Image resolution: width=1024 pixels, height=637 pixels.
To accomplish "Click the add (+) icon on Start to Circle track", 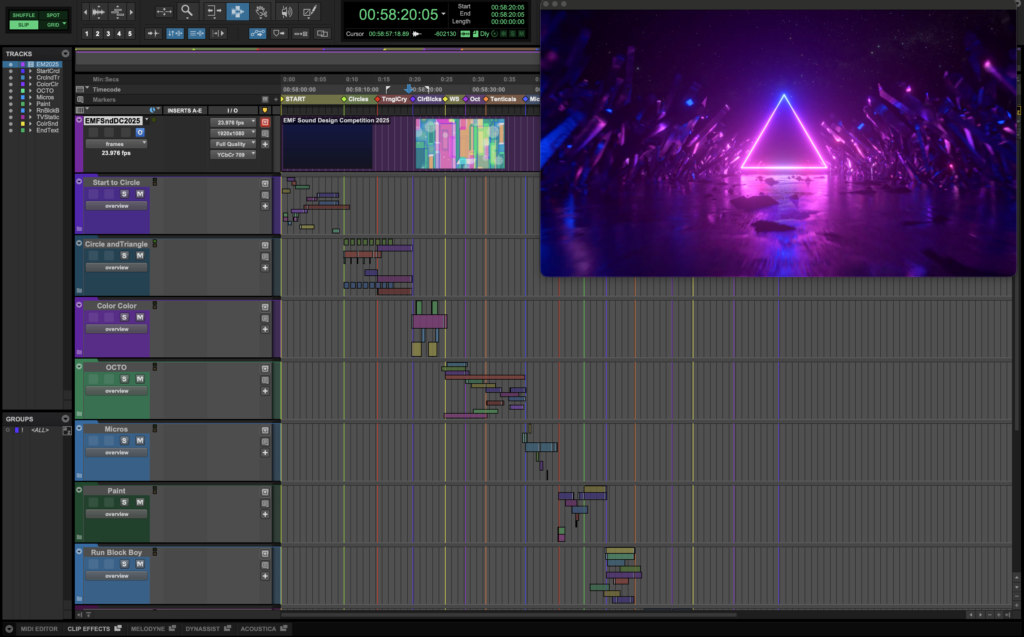I will (x=265, y=206).
